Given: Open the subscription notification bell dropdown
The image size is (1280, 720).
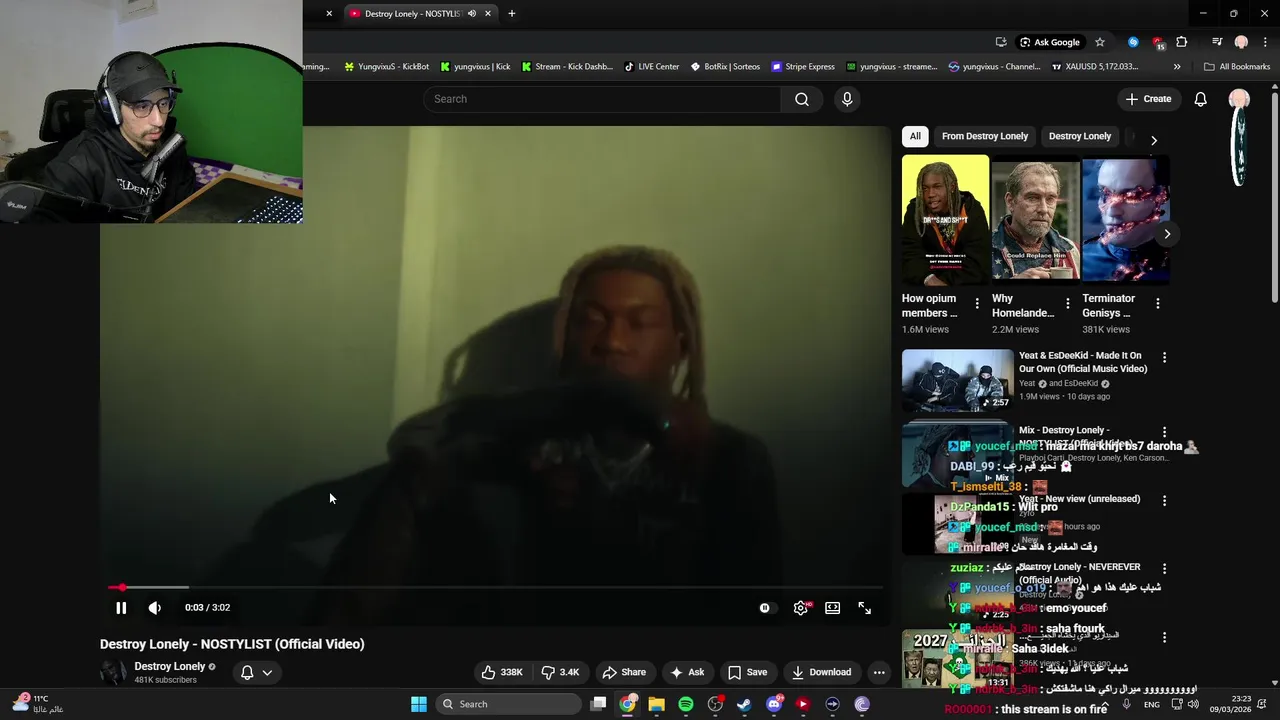Looking at the screenshot, I should coord(256,672).
